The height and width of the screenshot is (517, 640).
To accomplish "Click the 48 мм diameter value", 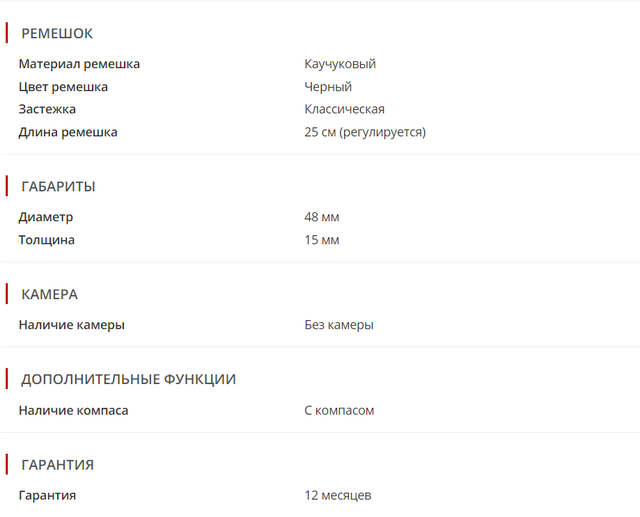I will coord(322,217).
